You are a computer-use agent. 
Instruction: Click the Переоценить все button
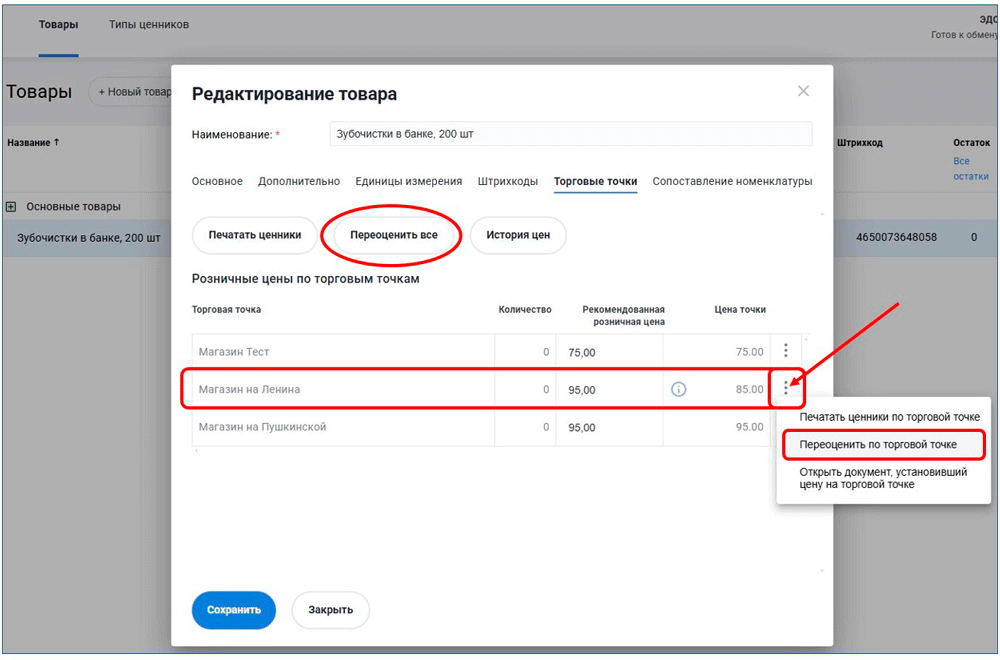(394, 235)
